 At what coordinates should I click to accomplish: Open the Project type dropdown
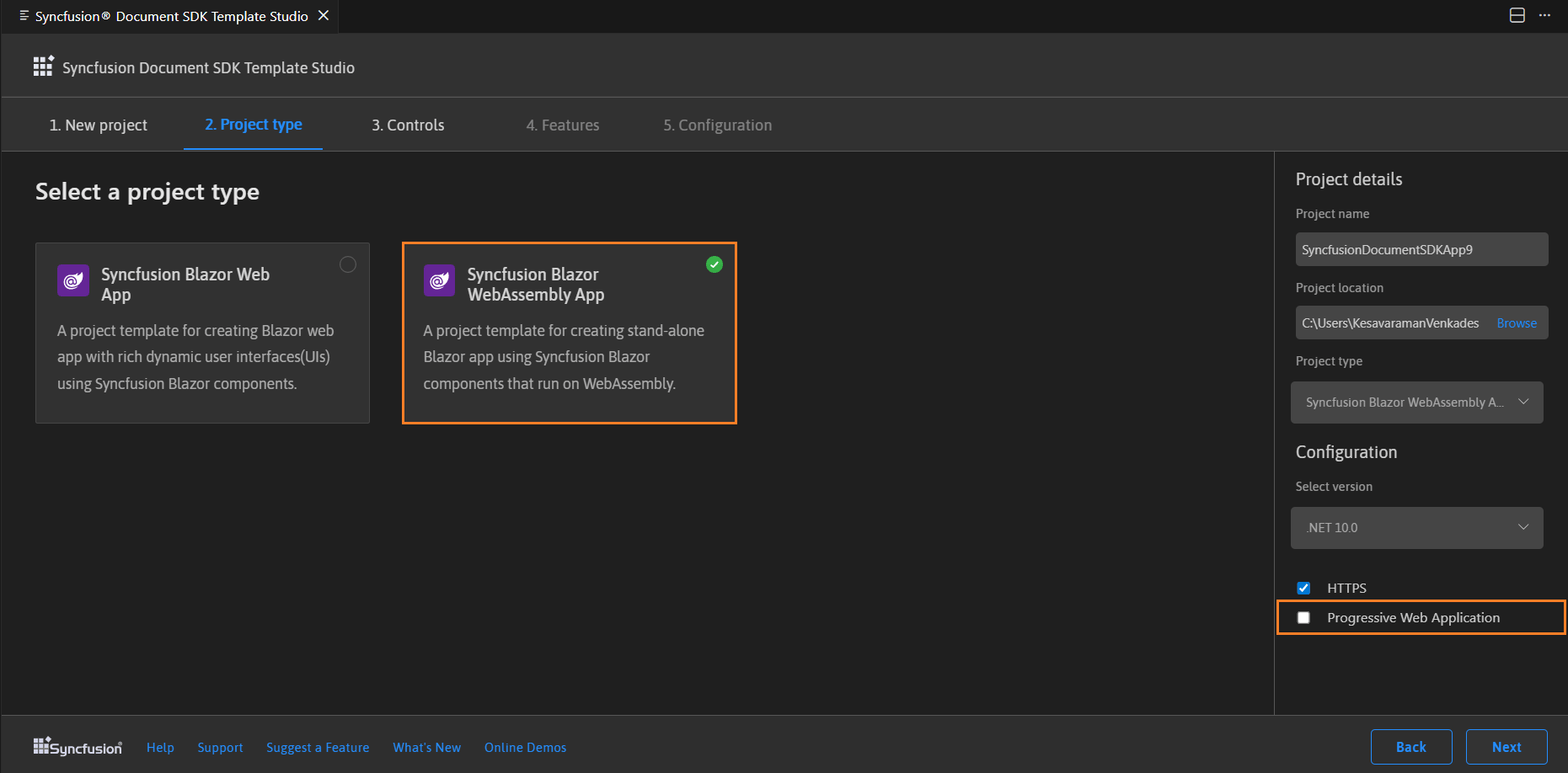point(1416,402)
